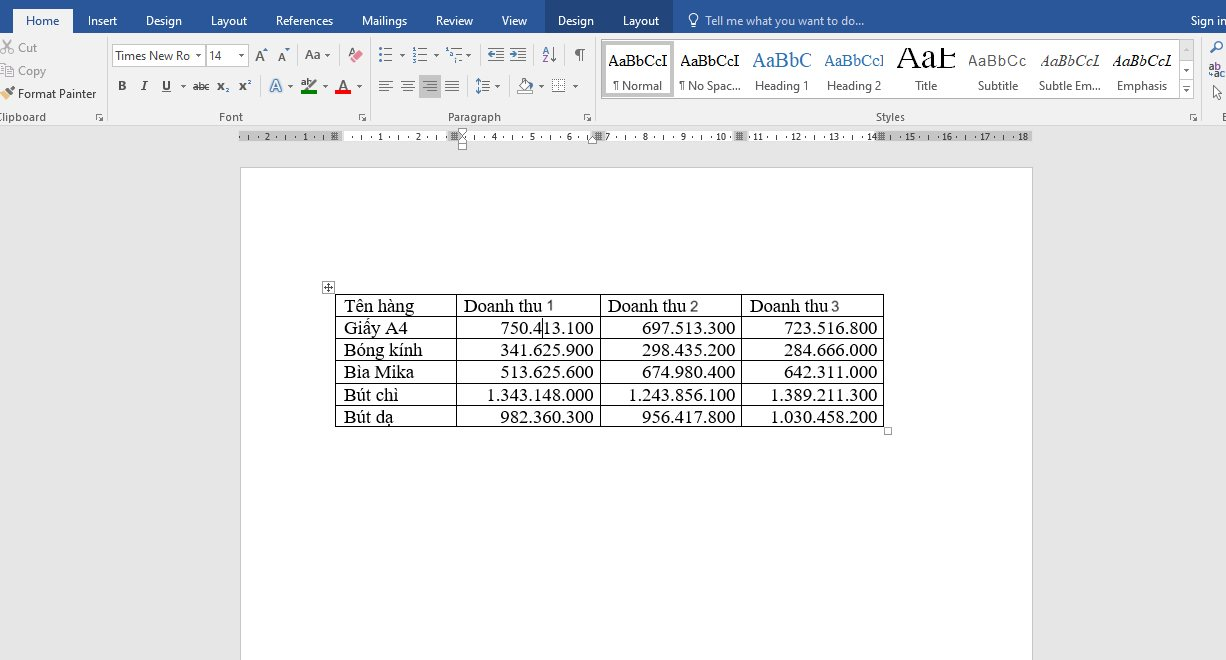Apply Heading 1 style
Viewport: 1226px width, 660px height.
point(782,69)
